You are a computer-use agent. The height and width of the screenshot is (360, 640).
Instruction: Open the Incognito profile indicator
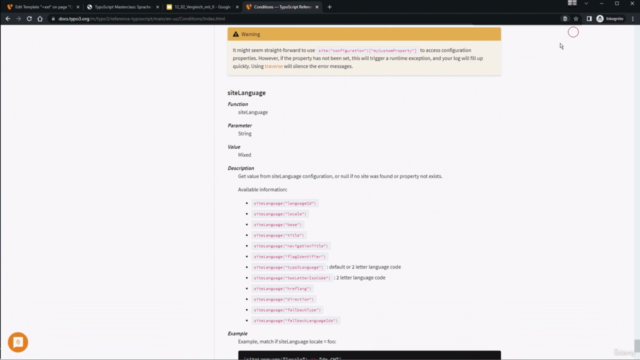(x=610, y=19)
